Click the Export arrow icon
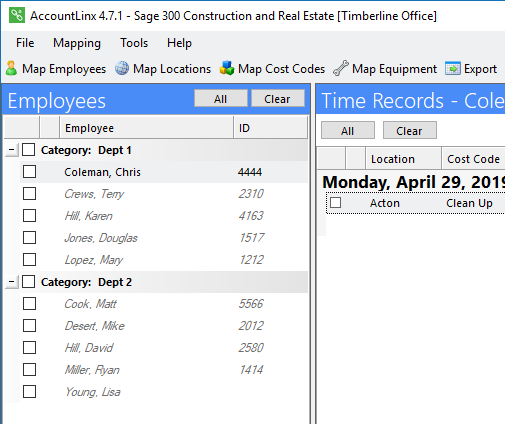Image resolution: width=505 pixels, height=424 pixels. pos(453,69)
